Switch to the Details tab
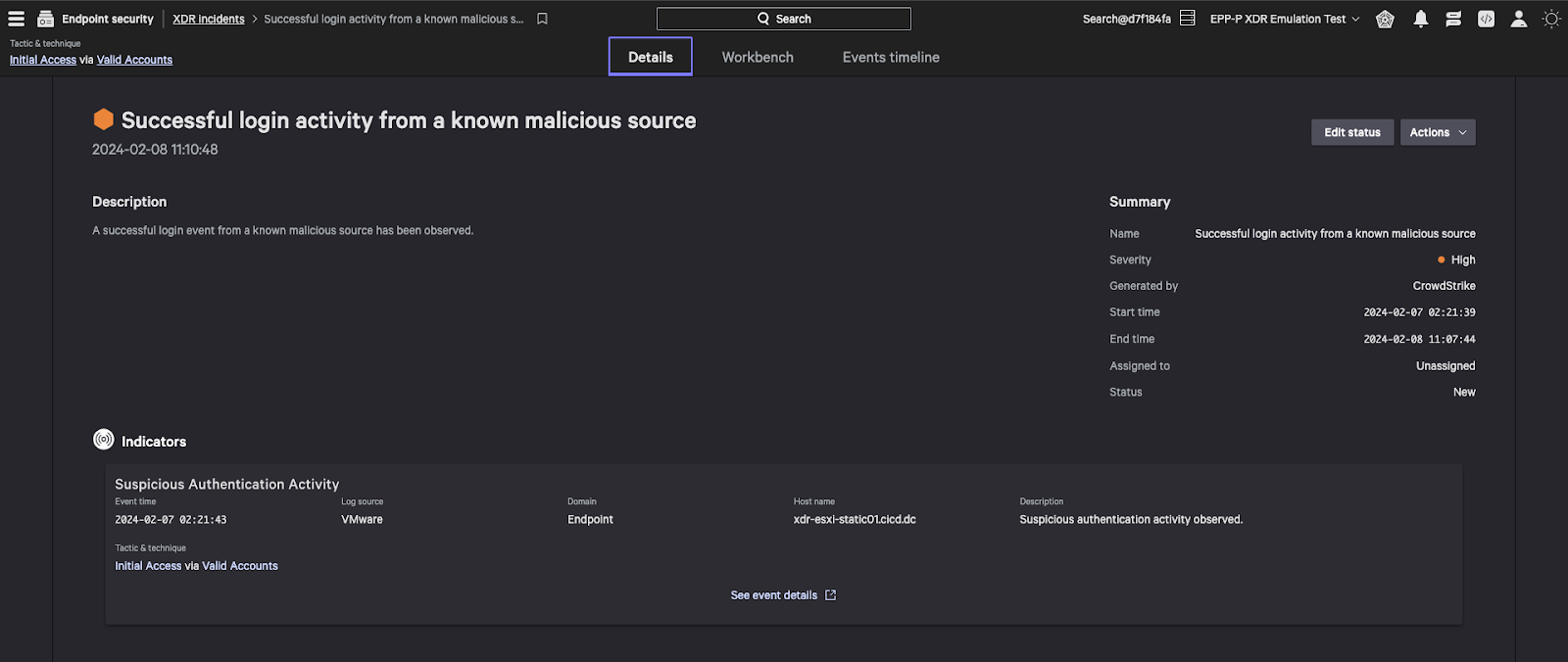 click(x=651, y=57)
